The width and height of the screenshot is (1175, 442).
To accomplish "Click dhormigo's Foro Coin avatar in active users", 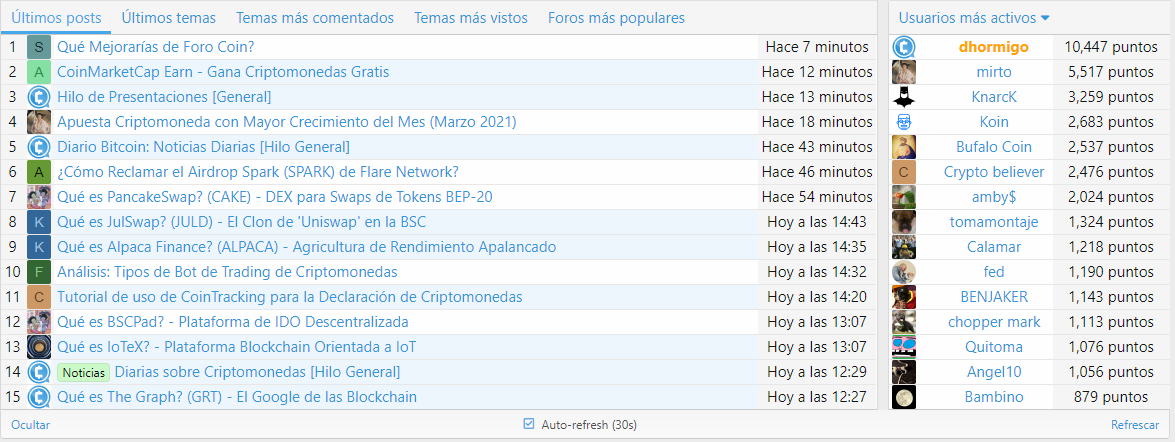I will tap(903, 47).
